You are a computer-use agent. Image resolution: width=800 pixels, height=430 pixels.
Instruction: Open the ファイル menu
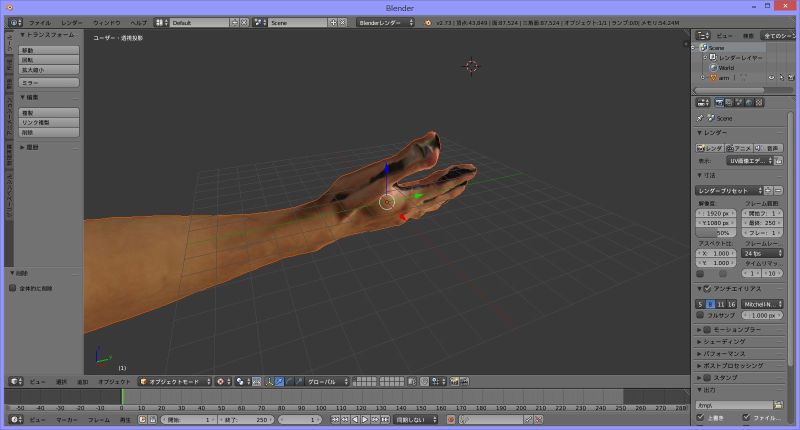(x=39, y=21)
